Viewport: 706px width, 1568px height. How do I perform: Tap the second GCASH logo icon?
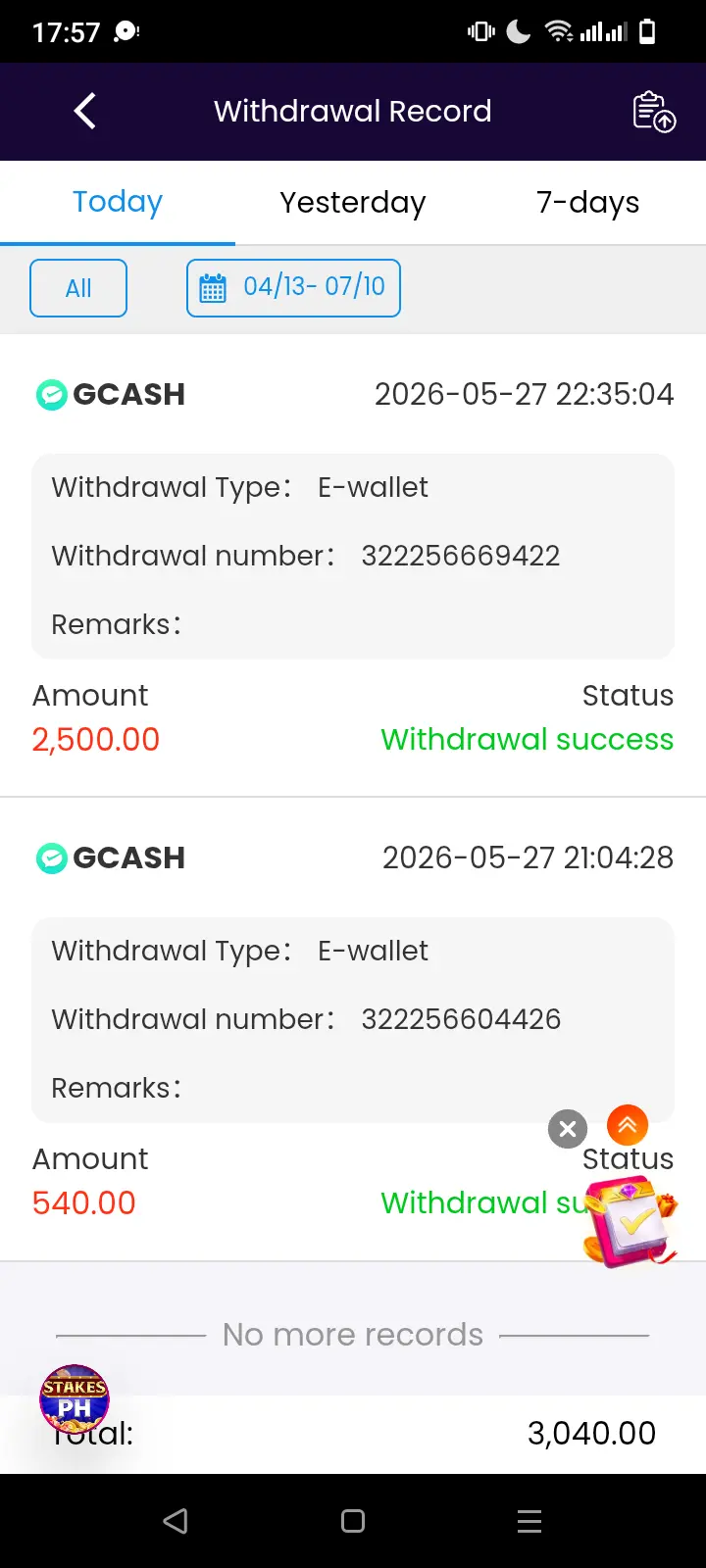click(51, 858)
